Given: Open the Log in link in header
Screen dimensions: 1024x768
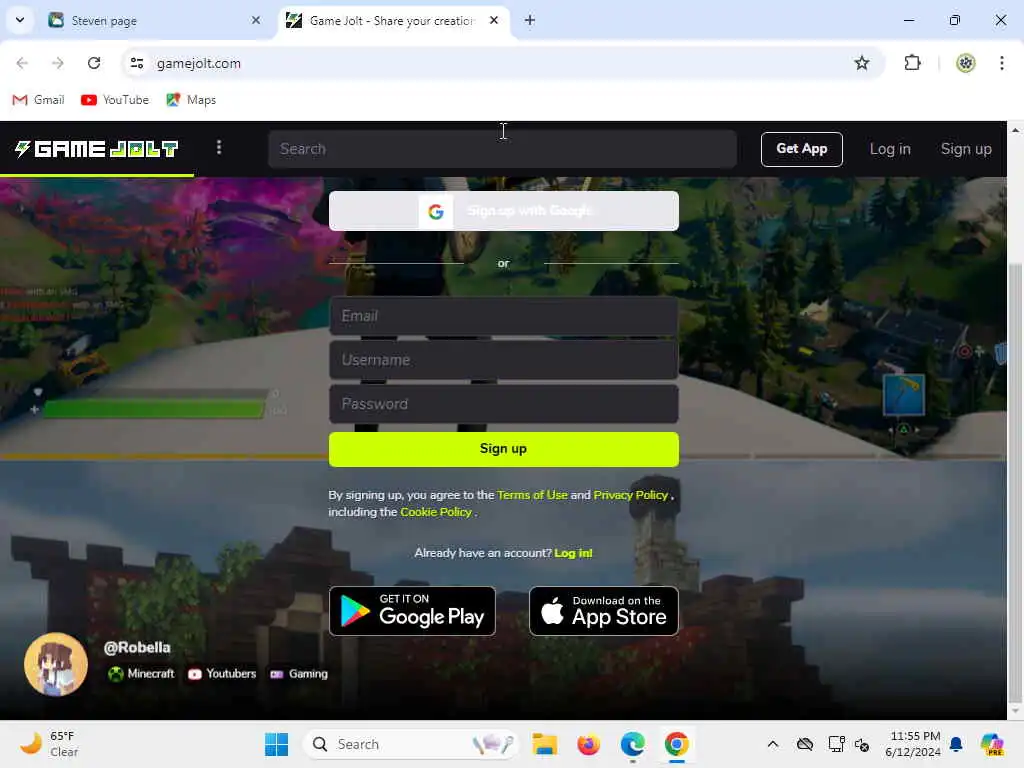Looking at the screenshot, I should pos(889,149).
